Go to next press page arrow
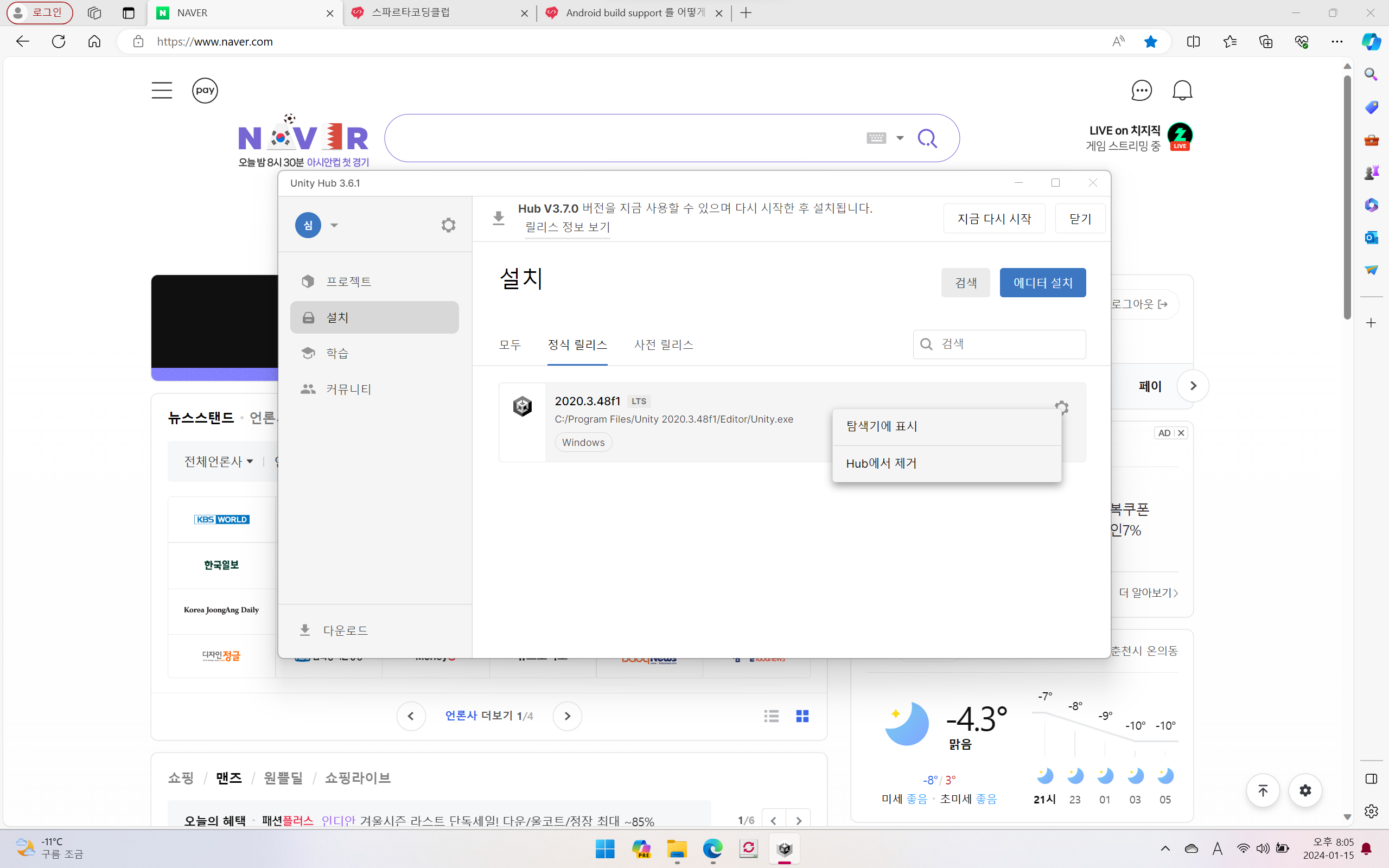 567,716
